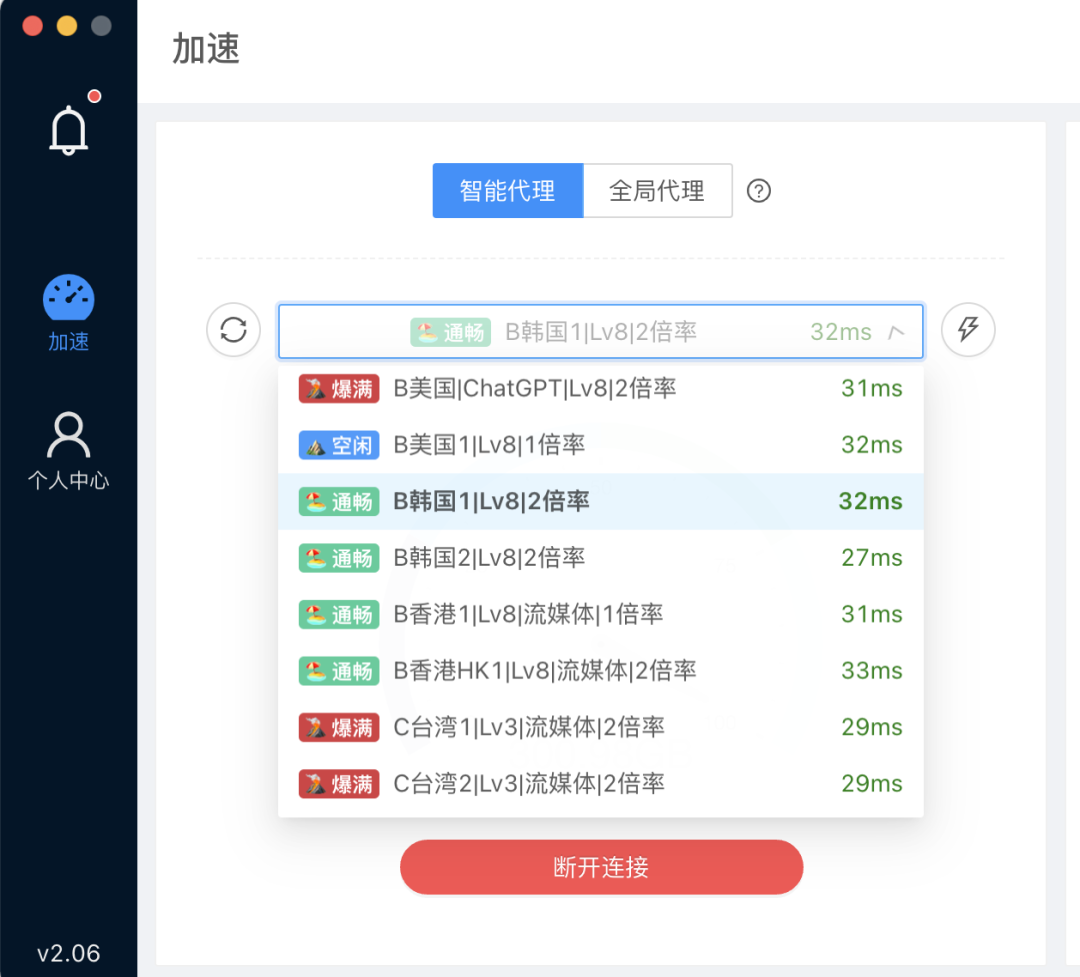
Task: Open the notification bell
Action: tap(69, 129)
